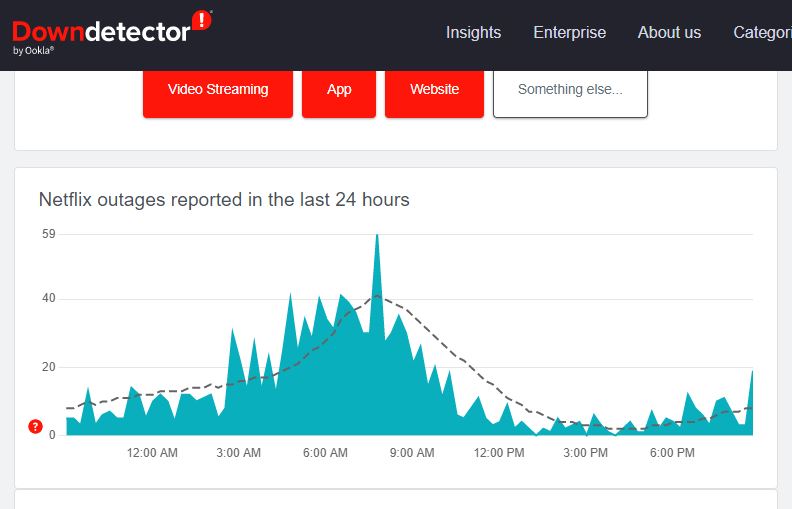
Task: Click the 6:00 AM axis label
Action: click(325, 453)
